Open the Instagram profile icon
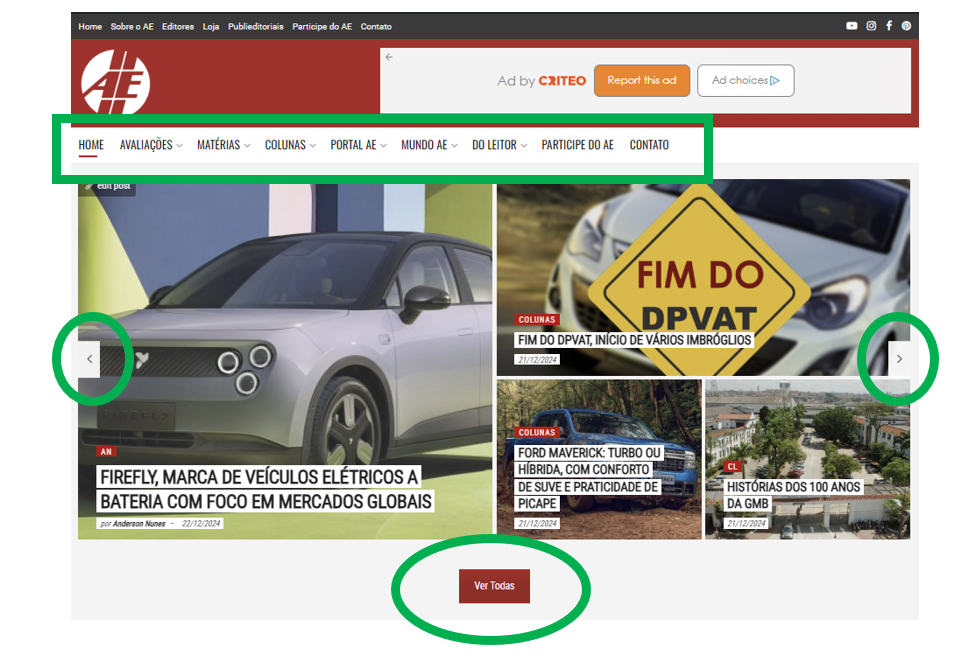976x658 pixels. 871,26
